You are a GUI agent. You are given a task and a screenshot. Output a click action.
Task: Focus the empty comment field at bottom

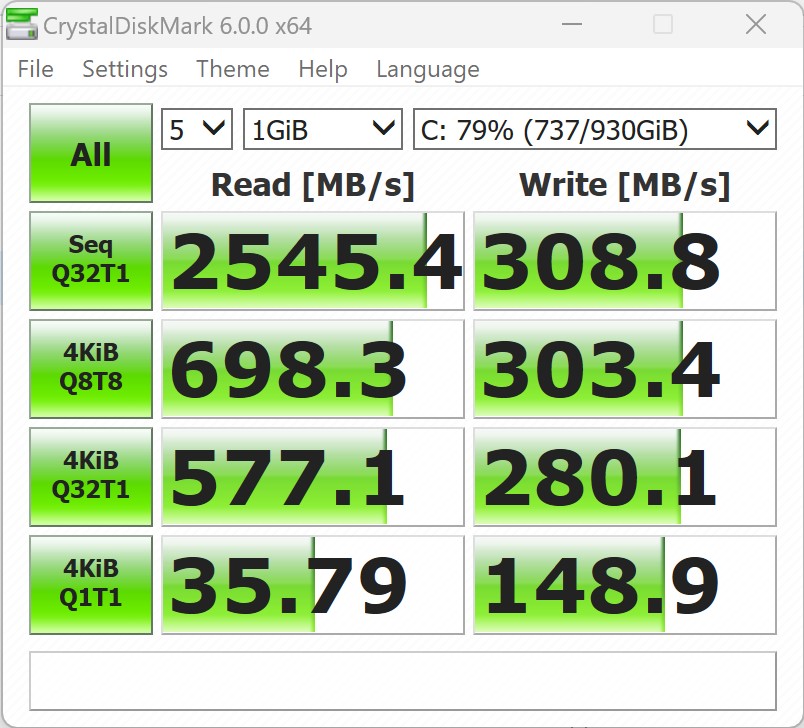click(403, 681)
